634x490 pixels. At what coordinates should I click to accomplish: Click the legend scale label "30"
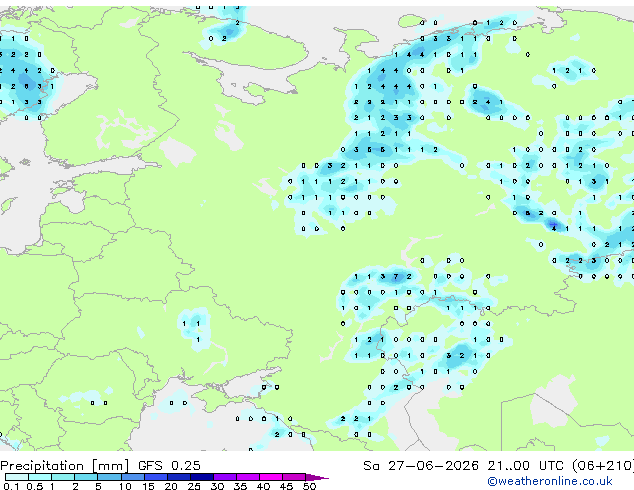click(217, 486)
